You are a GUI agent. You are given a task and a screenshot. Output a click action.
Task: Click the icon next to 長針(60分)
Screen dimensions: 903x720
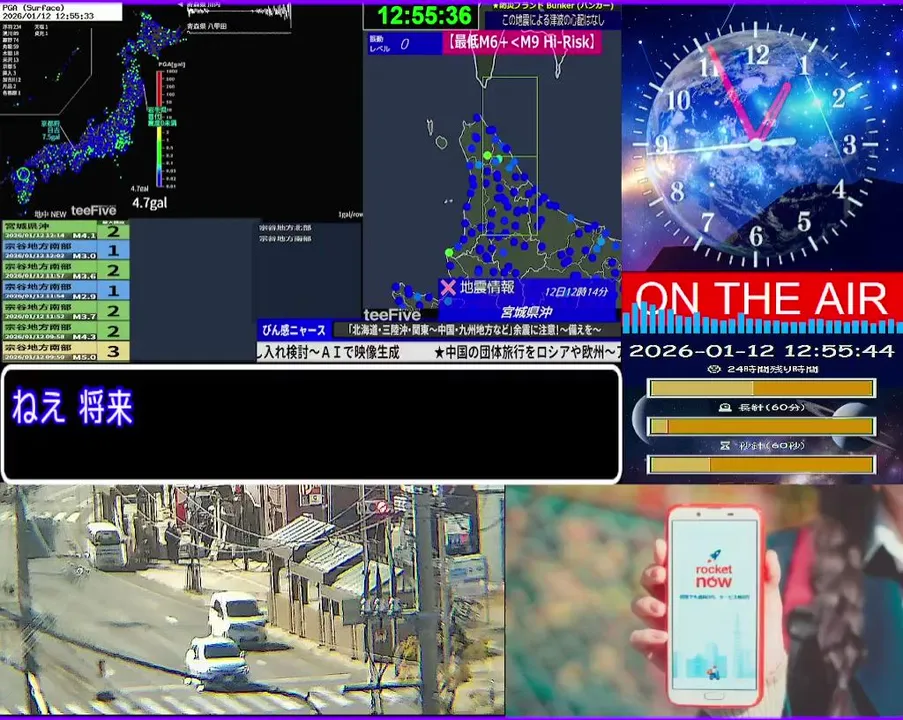(725, 408)
